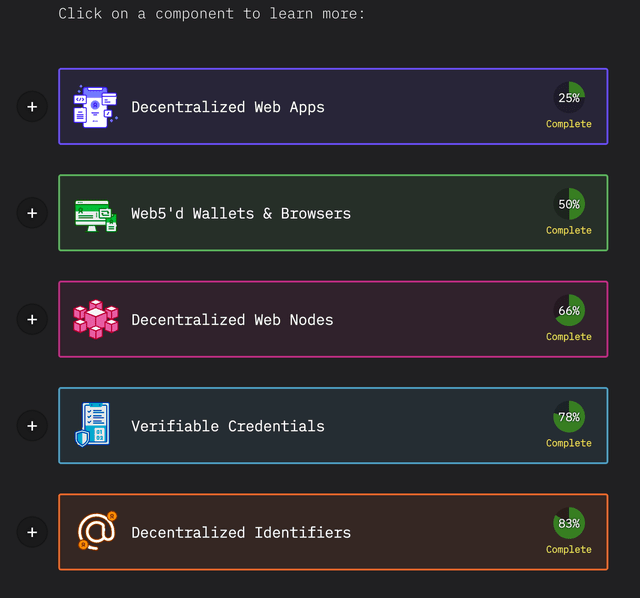The image size is (640, 598).
Task: Expand Decentralized Web Nodes using plus button
Action: pos(32,319)
